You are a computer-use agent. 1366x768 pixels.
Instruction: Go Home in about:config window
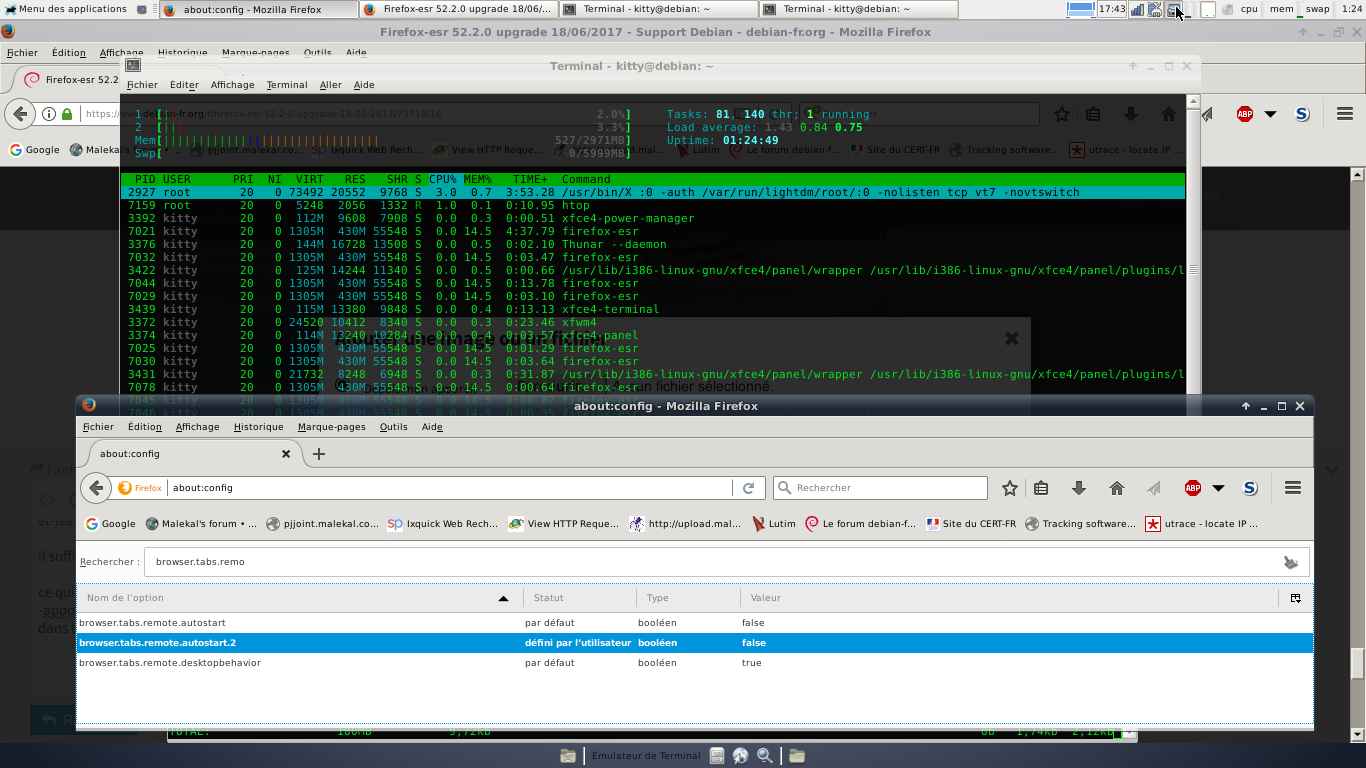point(1116,488)
